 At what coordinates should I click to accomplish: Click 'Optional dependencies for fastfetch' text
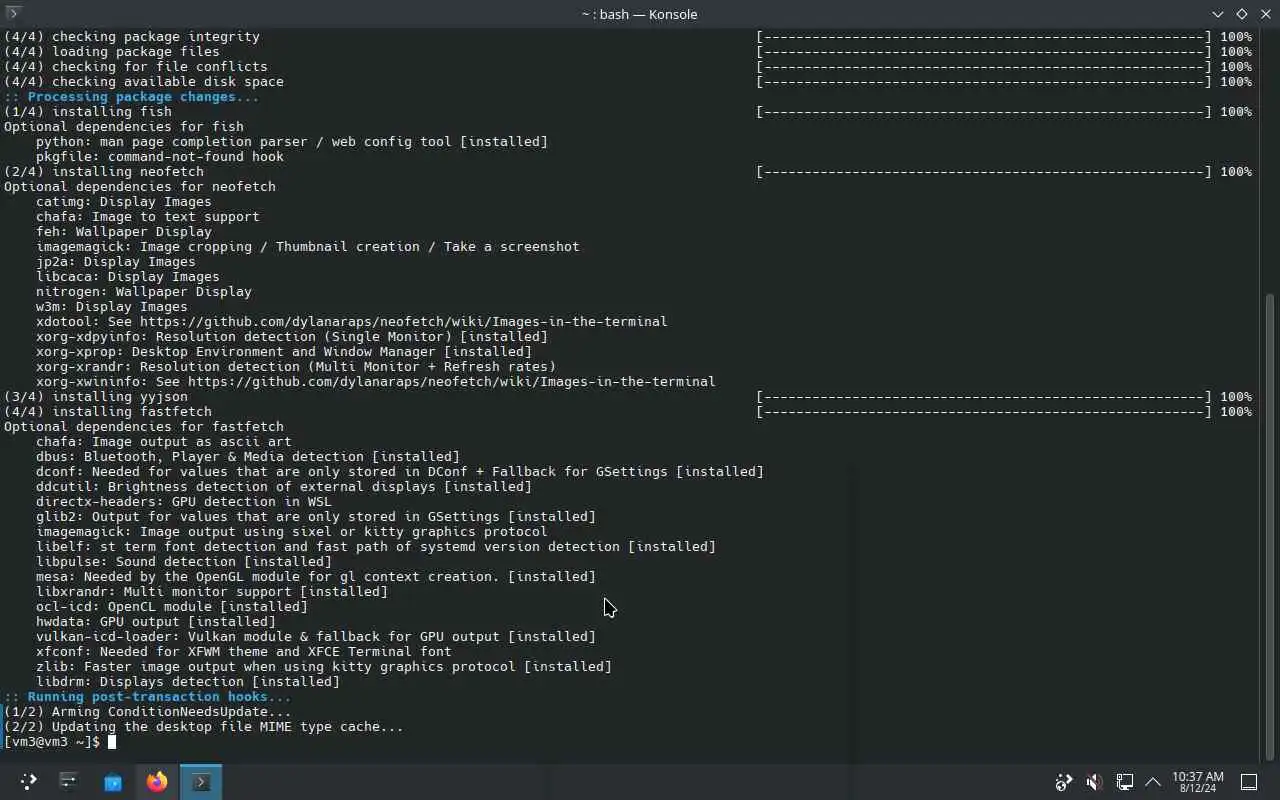click(144, 427)
